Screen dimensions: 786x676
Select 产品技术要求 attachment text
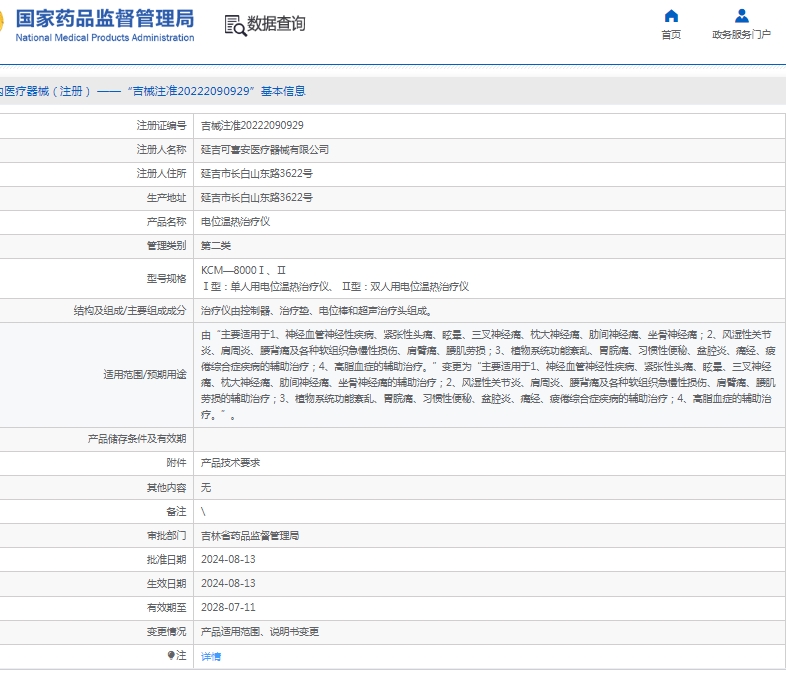(x=230, y=463)
